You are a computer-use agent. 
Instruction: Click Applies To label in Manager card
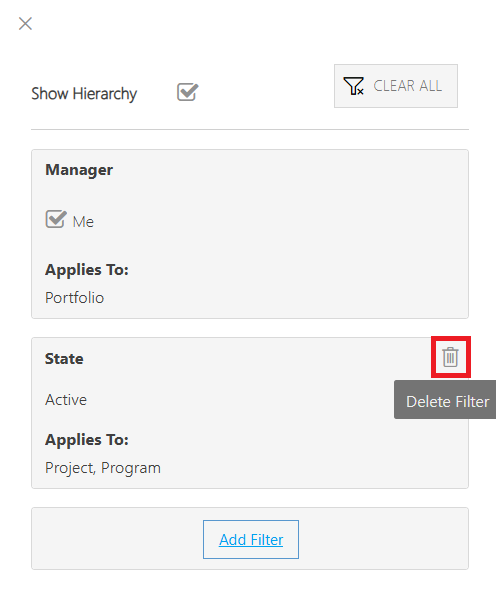click(87, 270)
